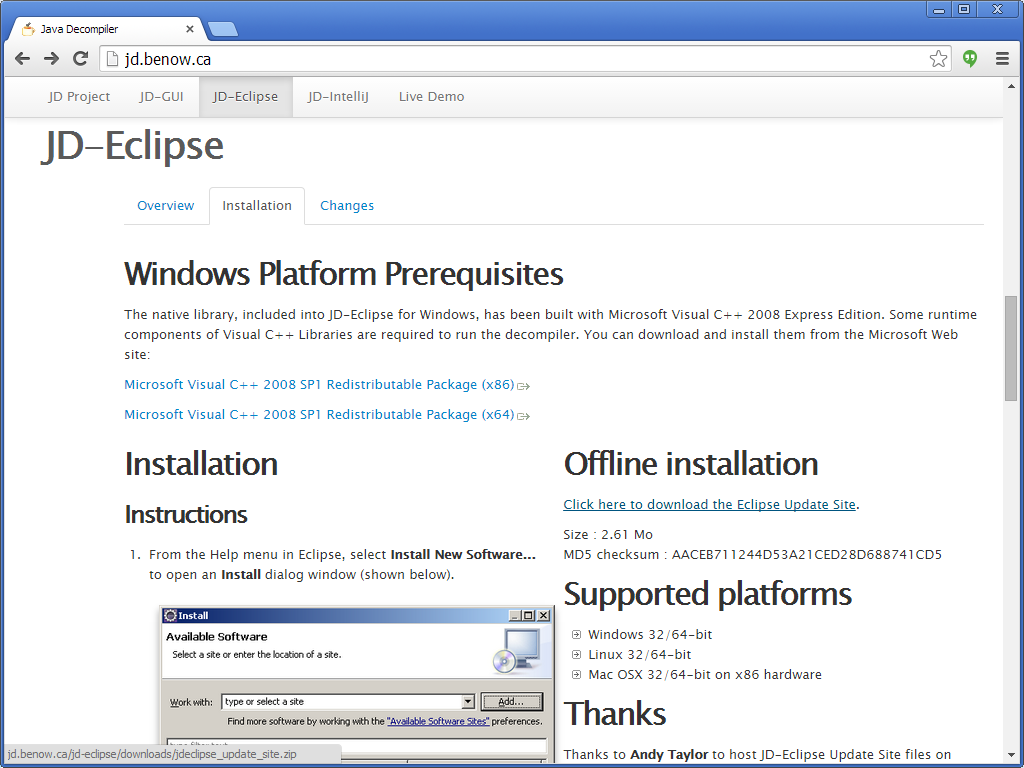Viewport: 1024px width, 768px height.
Task: Open JD Project nav item
Action: 79,97
